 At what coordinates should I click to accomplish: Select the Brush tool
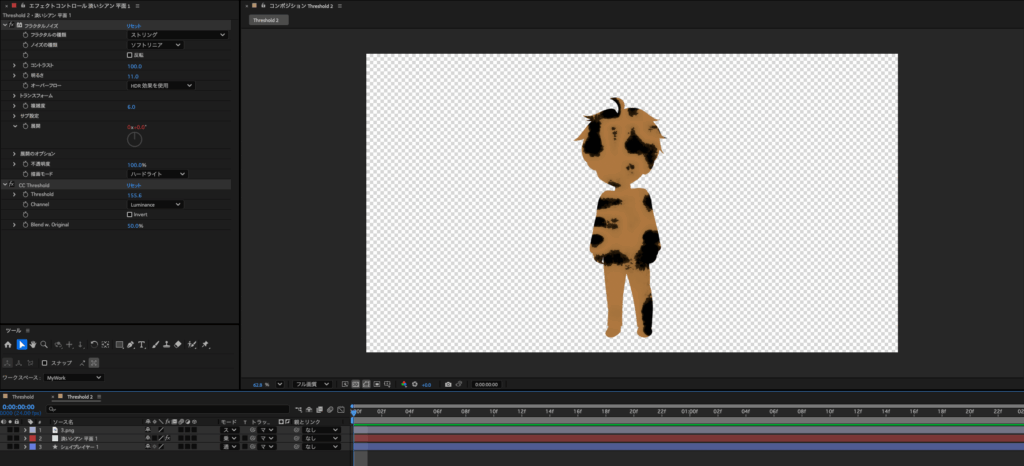(154, 344)
